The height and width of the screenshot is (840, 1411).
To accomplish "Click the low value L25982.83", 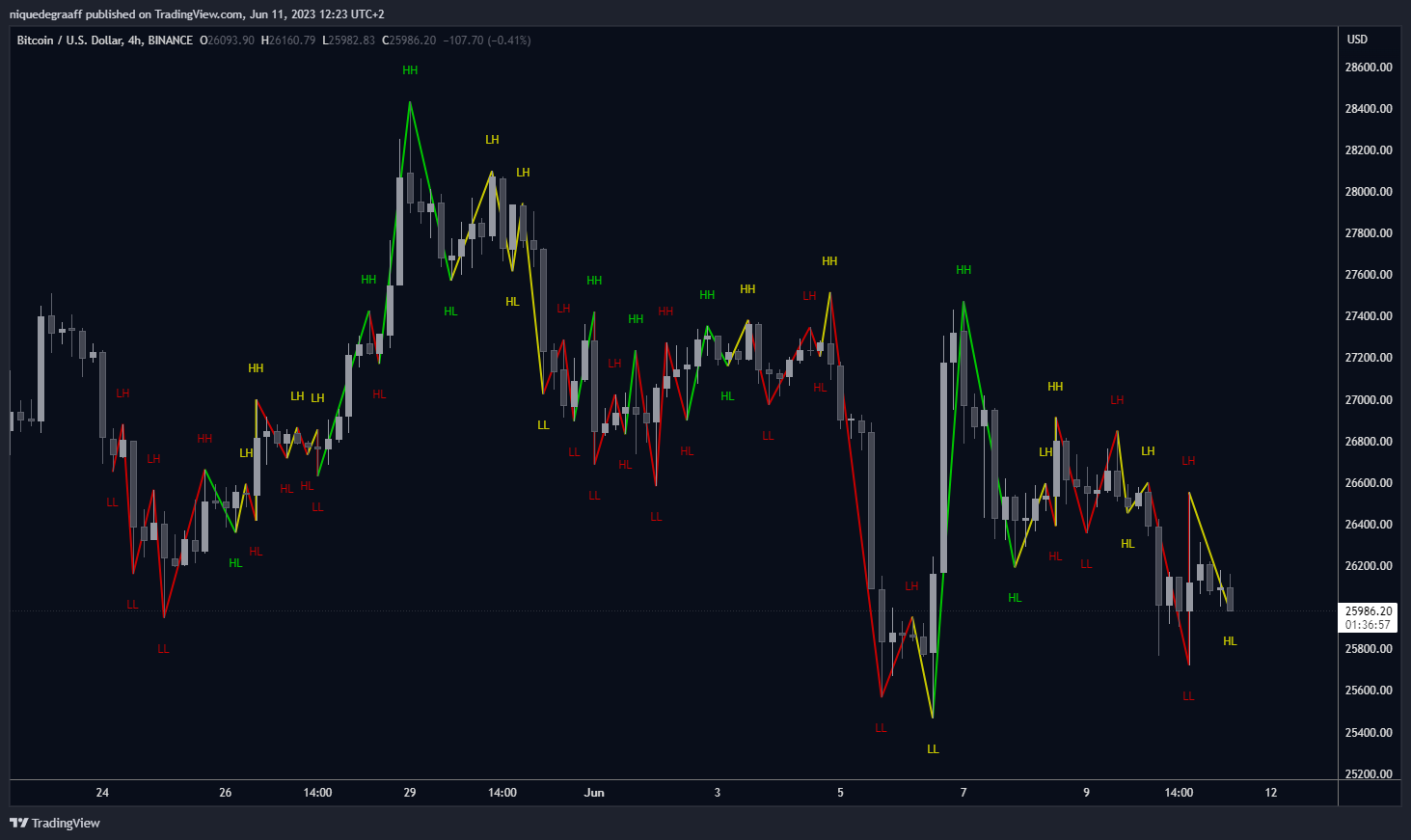I will [x=348, y=41].
